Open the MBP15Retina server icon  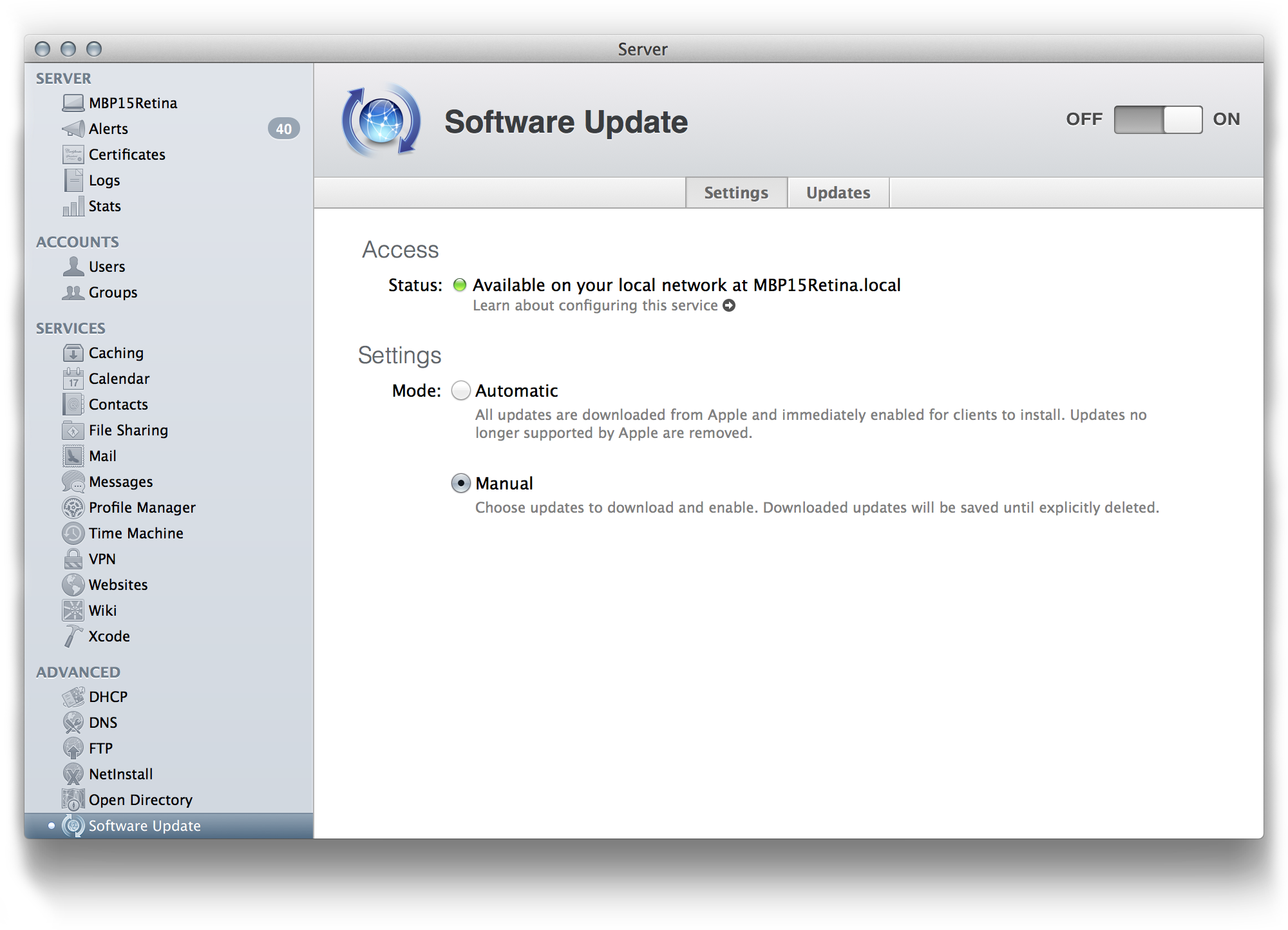tap(73, 103)
